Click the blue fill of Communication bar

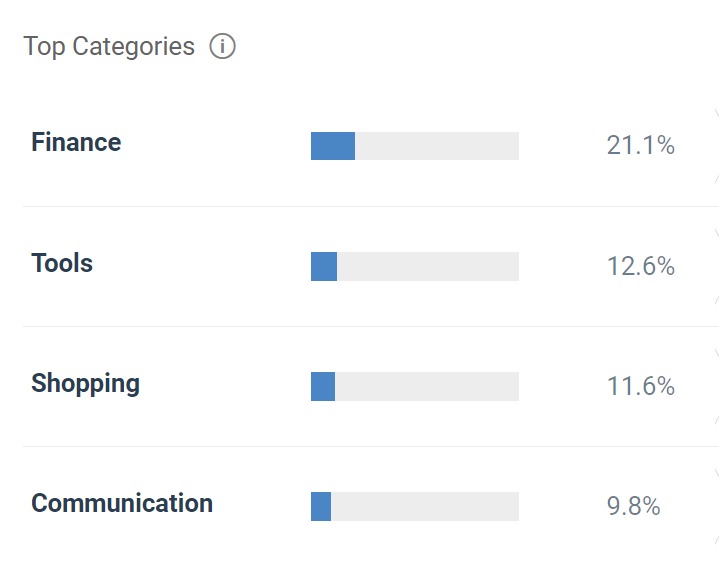pos(321,507)
